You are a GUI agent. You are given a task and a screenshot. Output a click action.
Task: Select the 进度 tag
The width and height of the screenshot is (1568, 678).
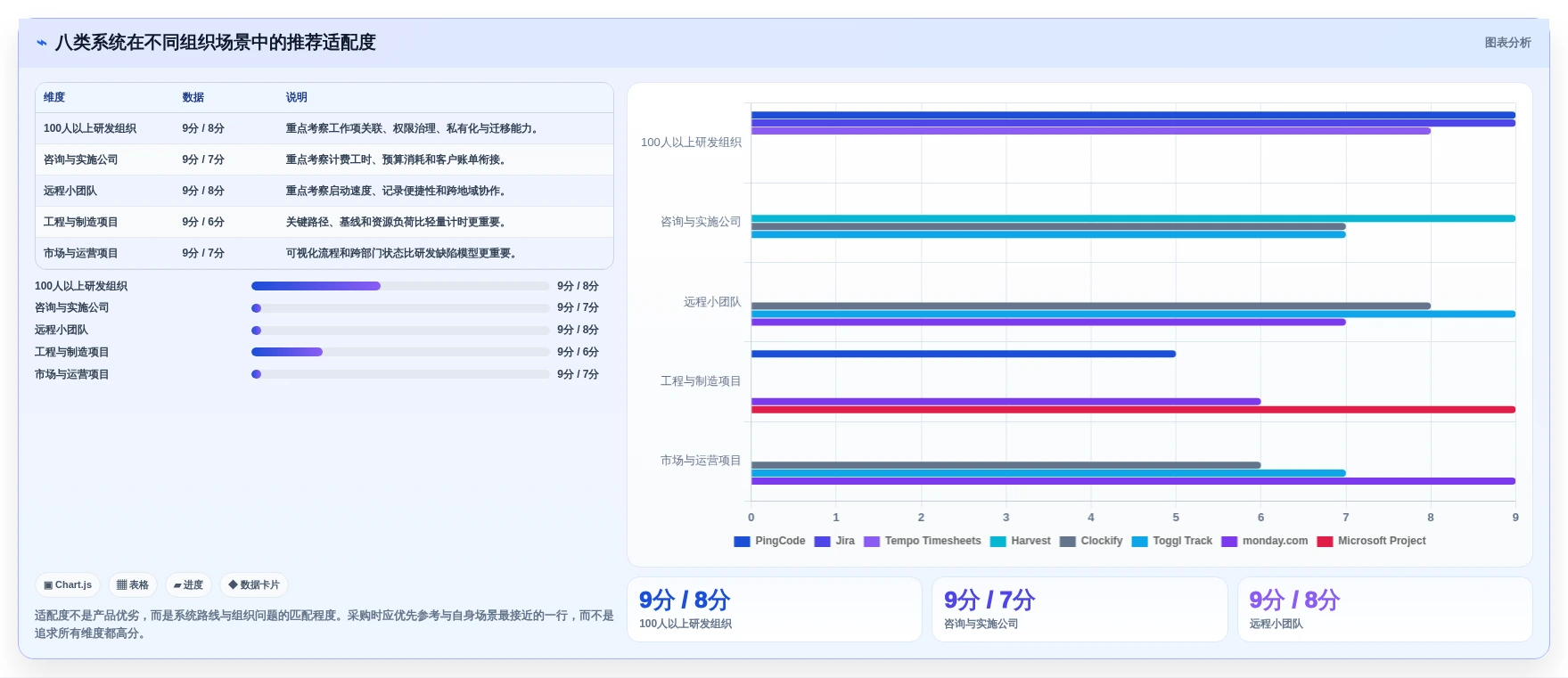tap(188, 585)
